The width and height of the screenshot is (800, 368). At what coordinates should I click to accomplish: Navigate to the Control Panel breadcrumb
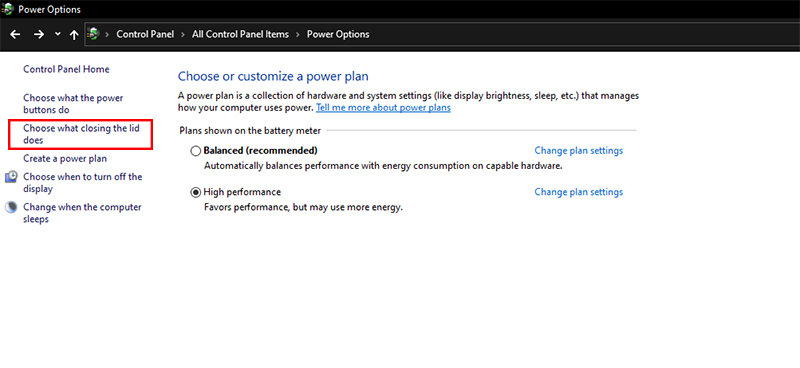click(x=145, y=34)
